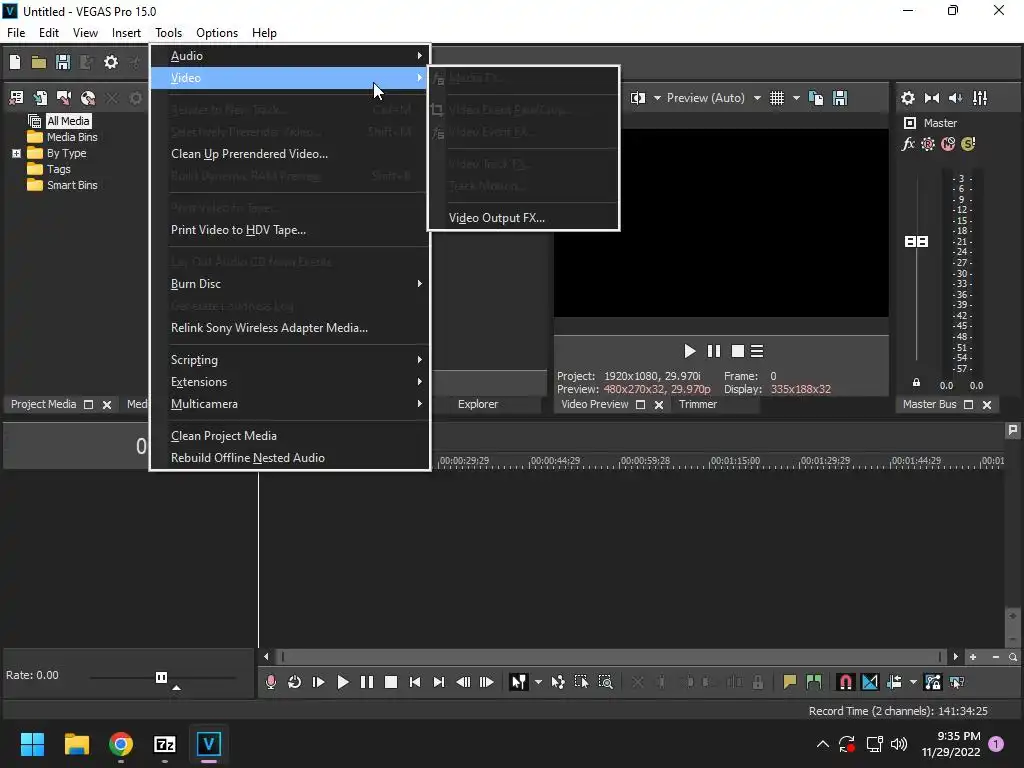Click Selection Edit Tool icon
This screenshot has height=768, width=1024.
tap(581, 682)
